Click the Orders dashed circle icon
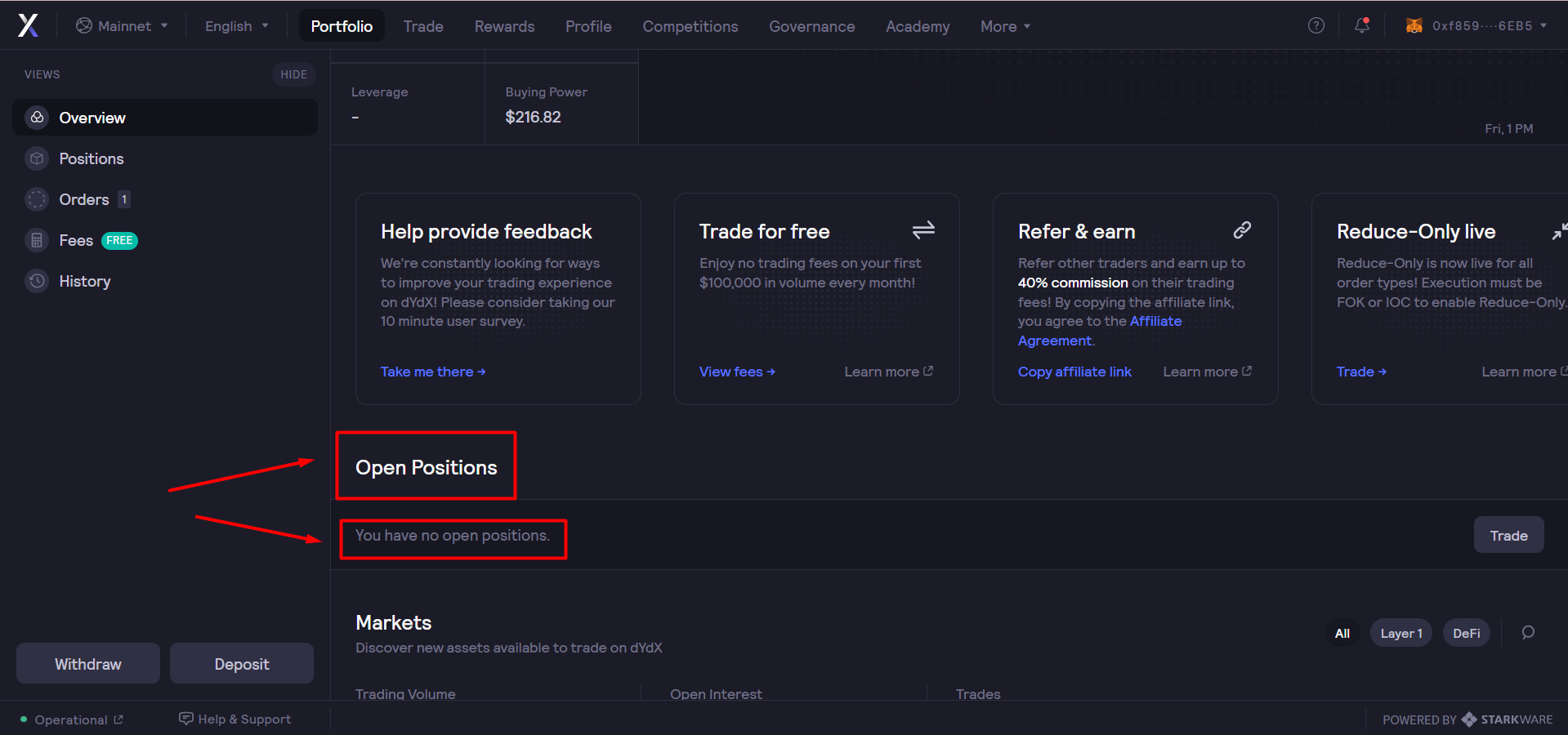The height and width of the screenshot is (735, 1568). (x=37, y=199)
